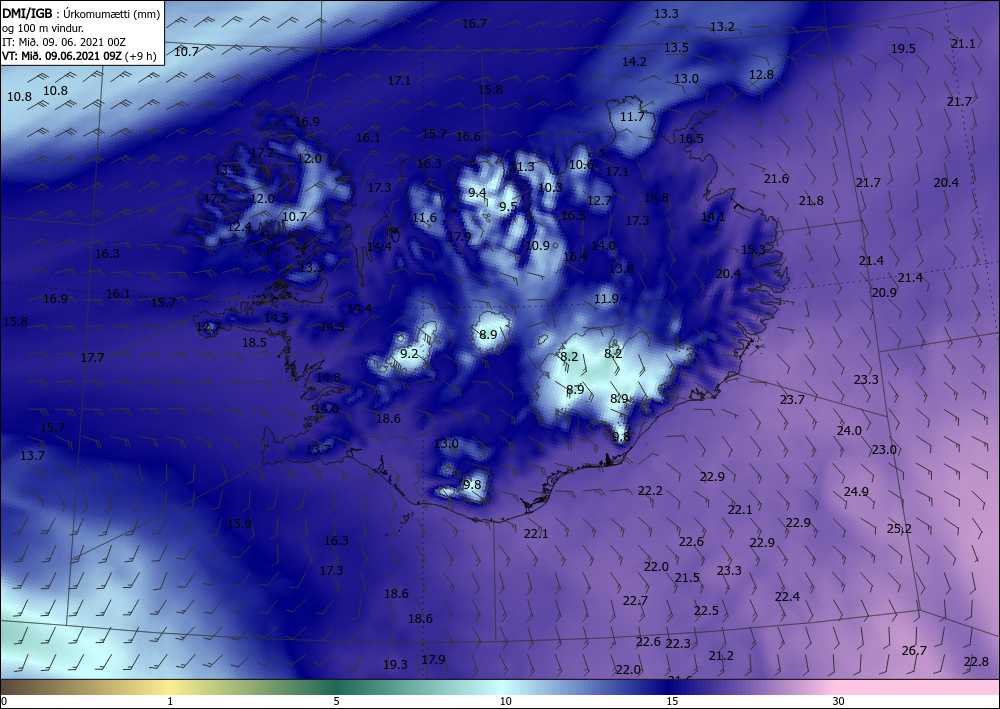Click the 10 label on the color scale
The height and width of the screenshot is (709, 1000).
[x=505, y=701]
